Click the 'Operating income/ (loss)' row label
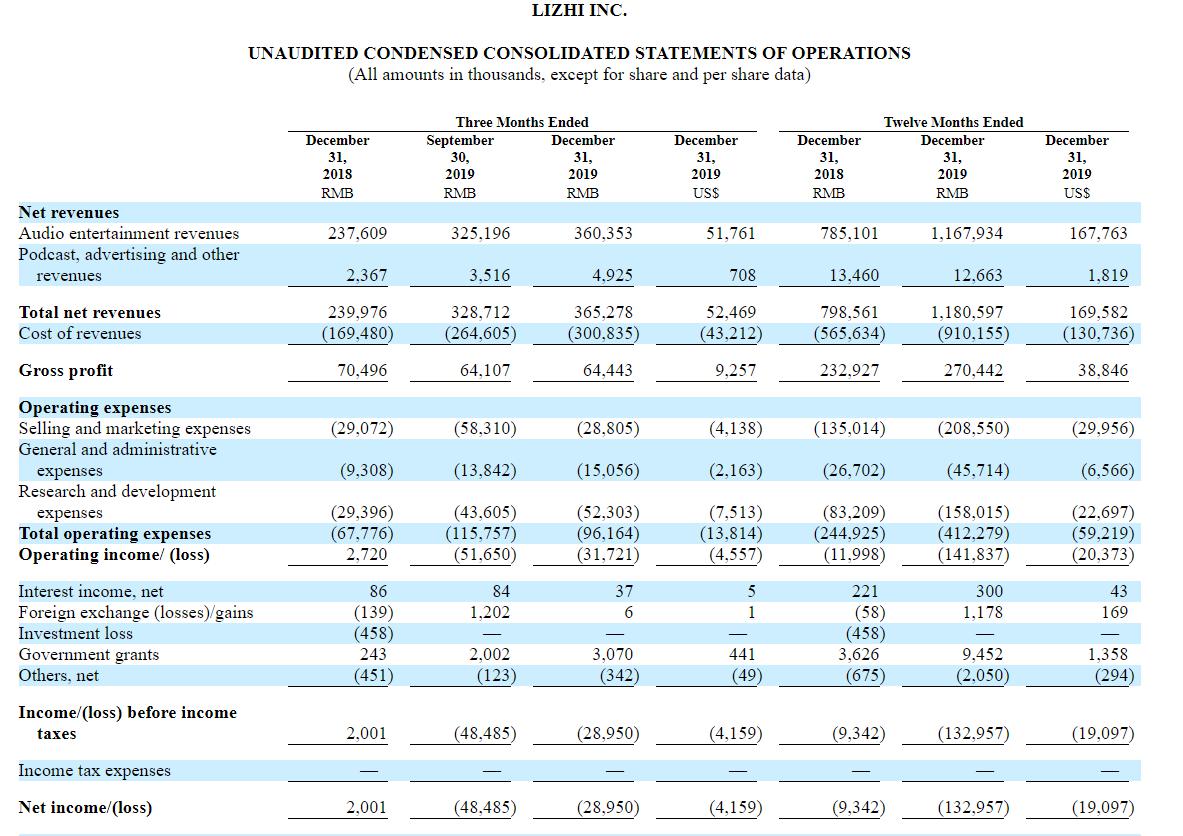The image size is (1183, 836). (x=114, y=555)
